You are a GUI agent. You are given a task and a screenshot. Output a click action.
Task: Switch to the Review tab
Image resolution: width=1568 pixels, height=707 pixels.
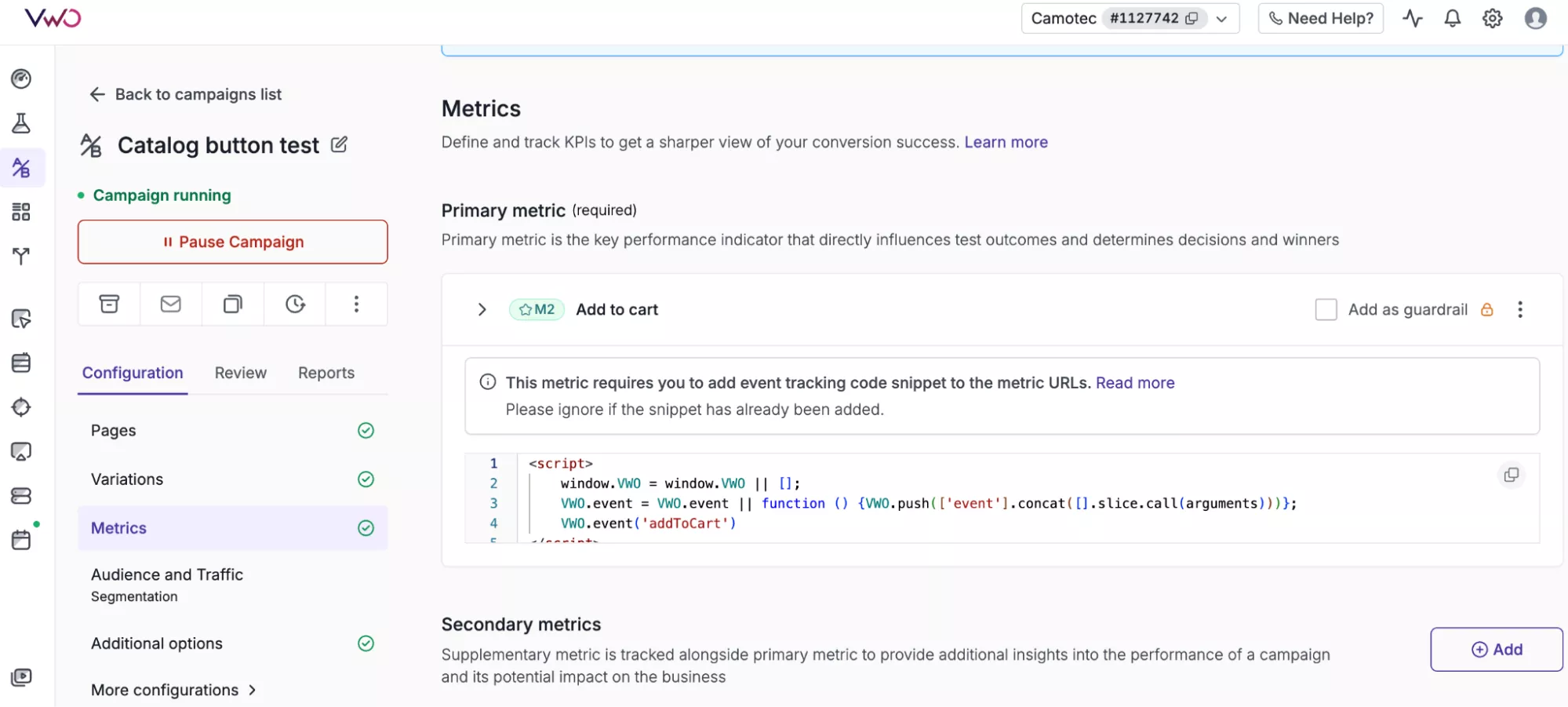240,373
